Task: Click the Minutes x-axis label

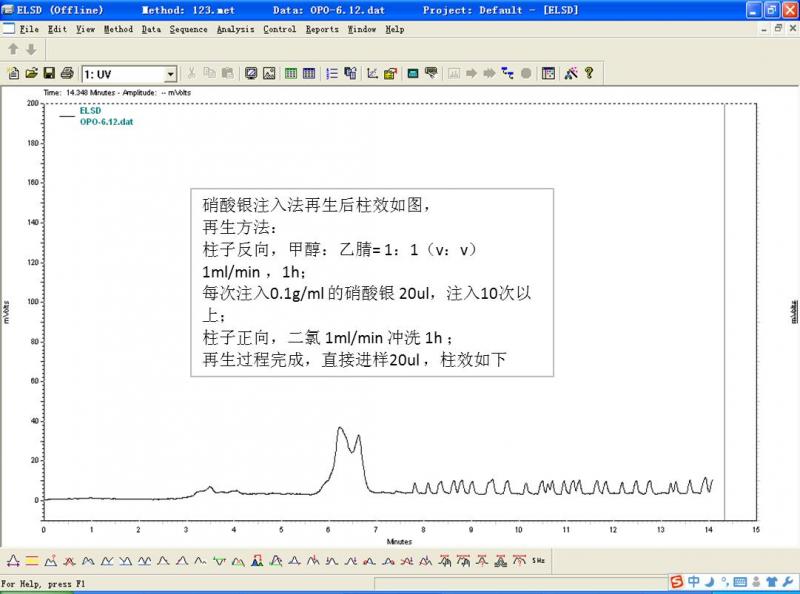Action: tap(399, 541)
